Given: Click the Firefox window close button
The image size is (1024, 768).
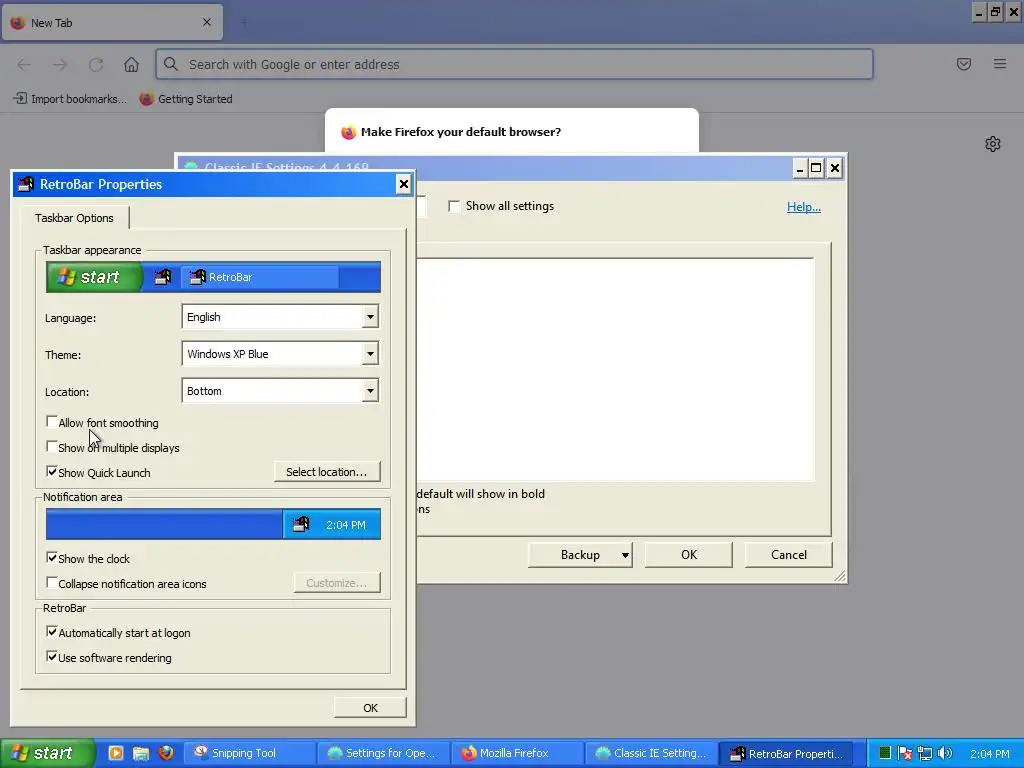Looking at the screenshot, I should tap(1014, 12).
